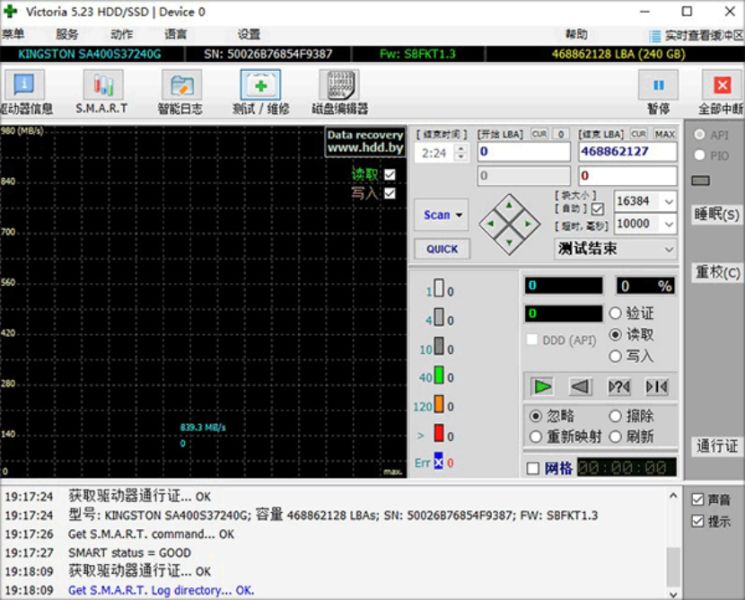This screenshot has width=745, height=600.
Task: Click the orange 120 ms block swatch
Action: click(x=439, y=404)
